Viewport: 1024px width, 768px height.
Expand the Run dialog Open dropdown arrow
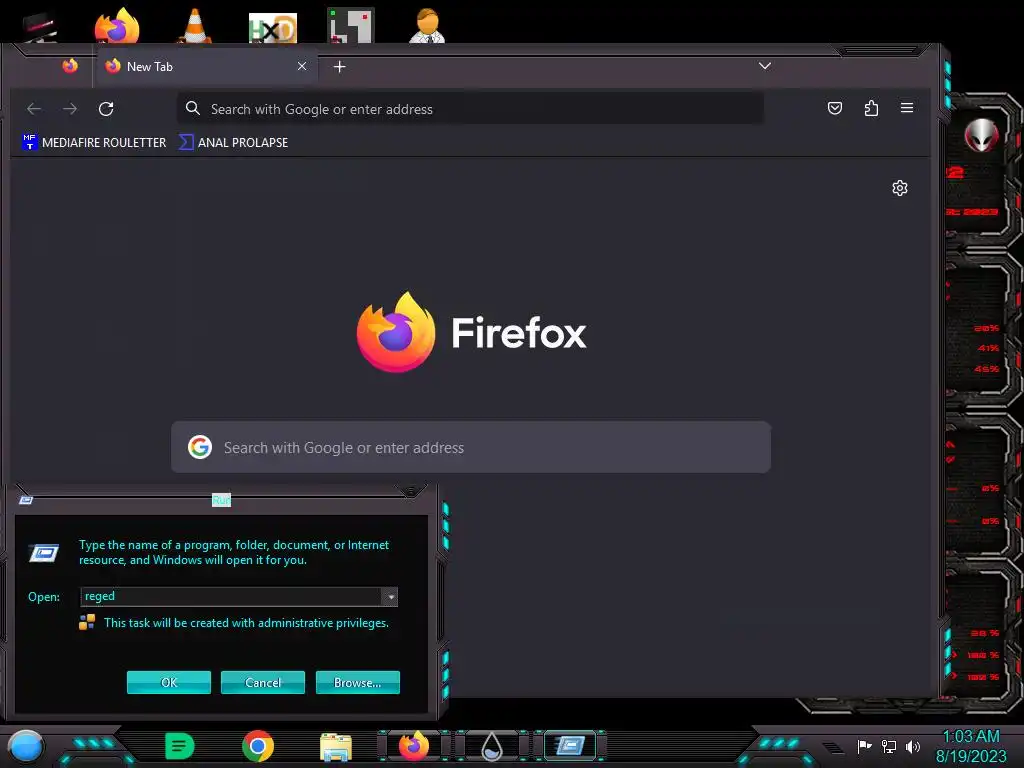point(390,596)
